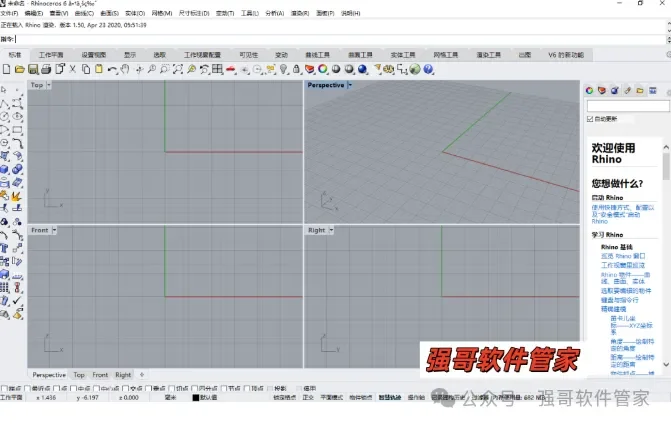The width and height of the screenshot is (671, 425).
Task: Click the checkmark icon in left sidebar
Action: click(x=18, y=300)
